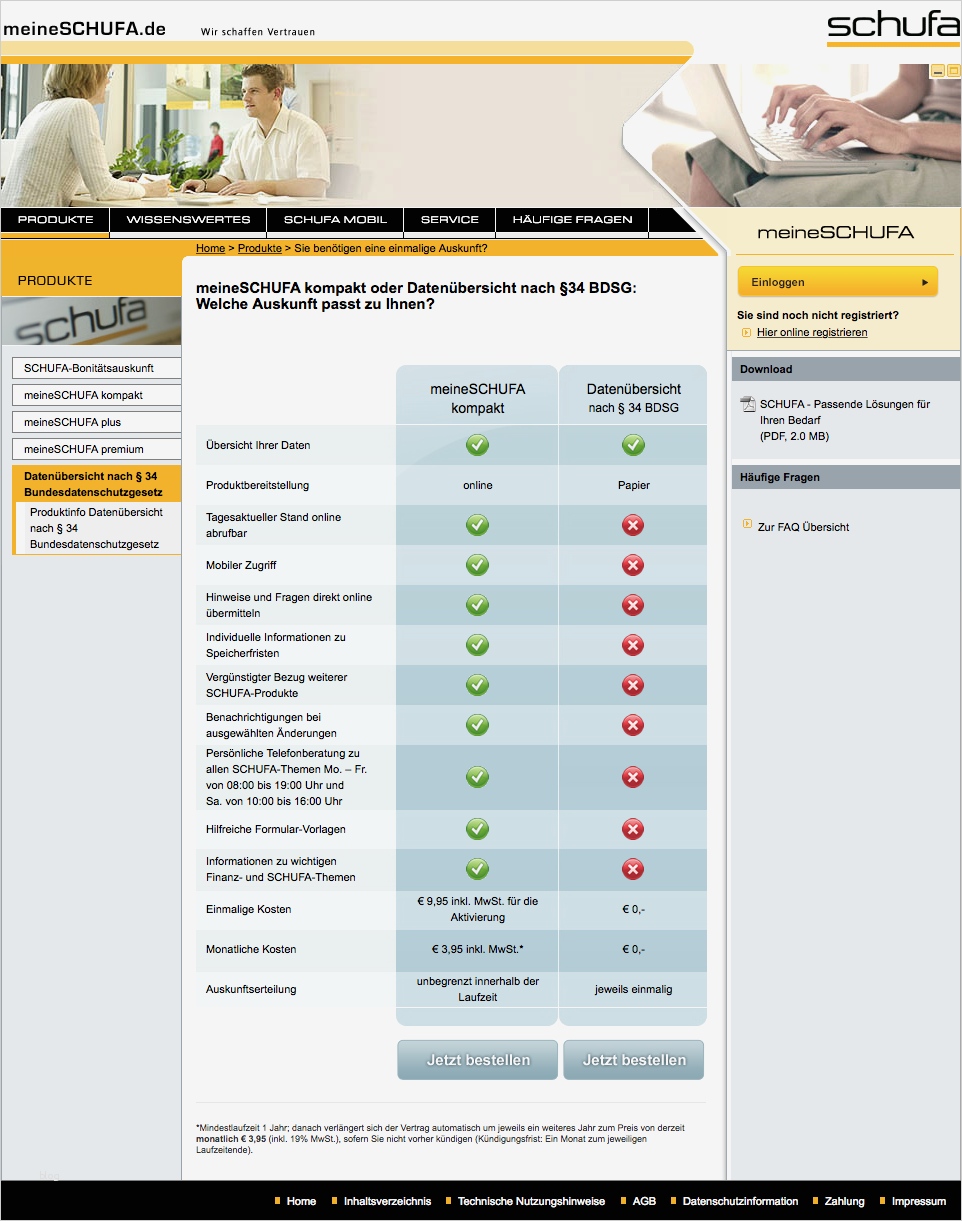The height and width of the screenshot is (1221, 962).
Task: Open Impressum footer link
Action: (x=918, y=1201)
